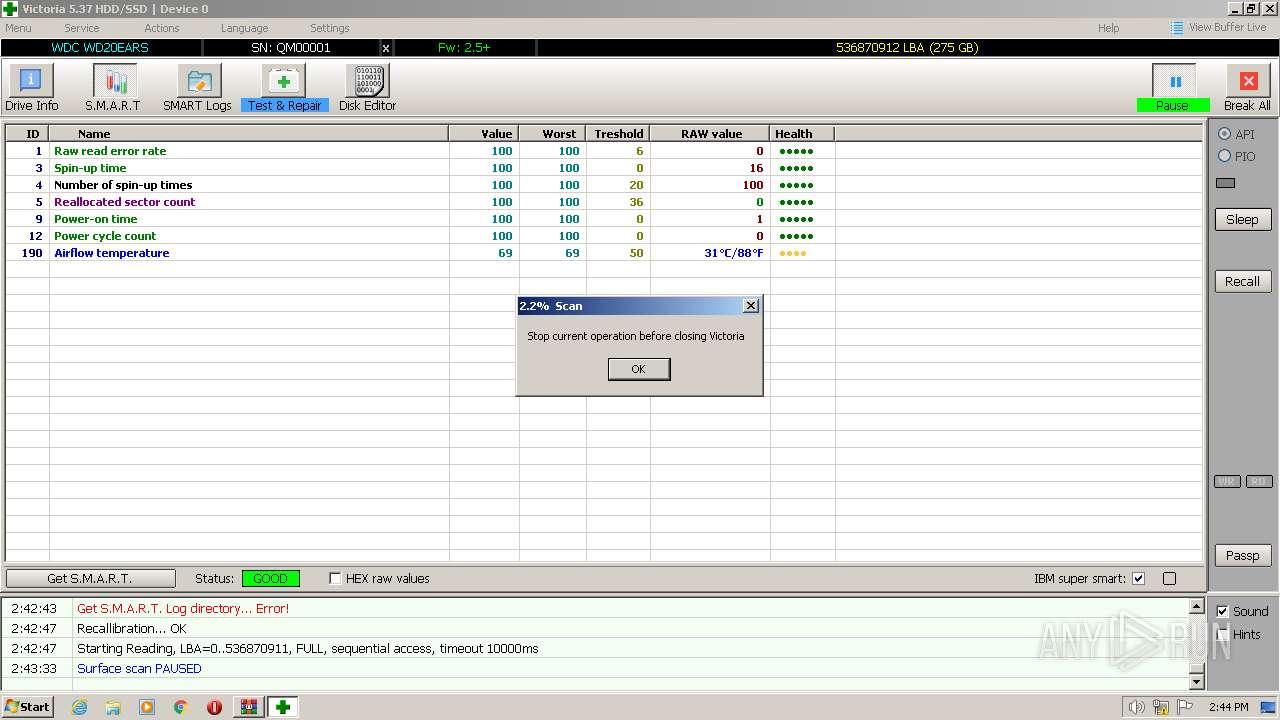
Task: Click the Sleep button
Action: click(1242, 219)
